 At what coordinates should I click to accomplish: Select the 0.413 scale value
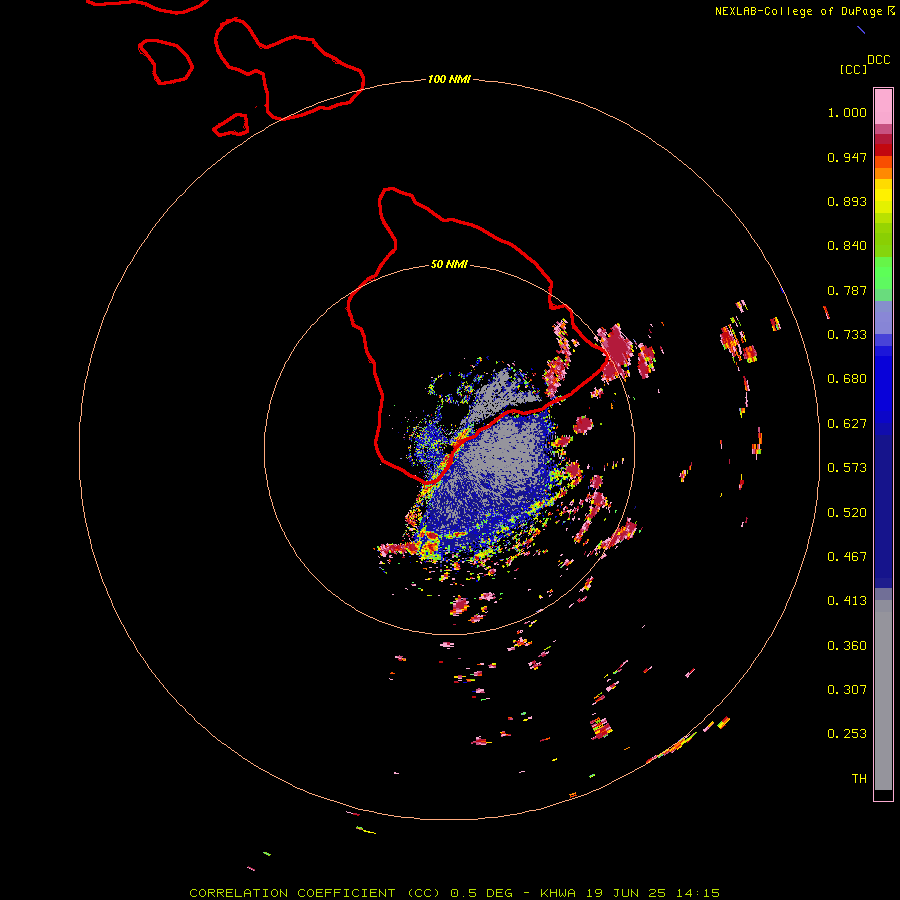(x=847, y=601)
